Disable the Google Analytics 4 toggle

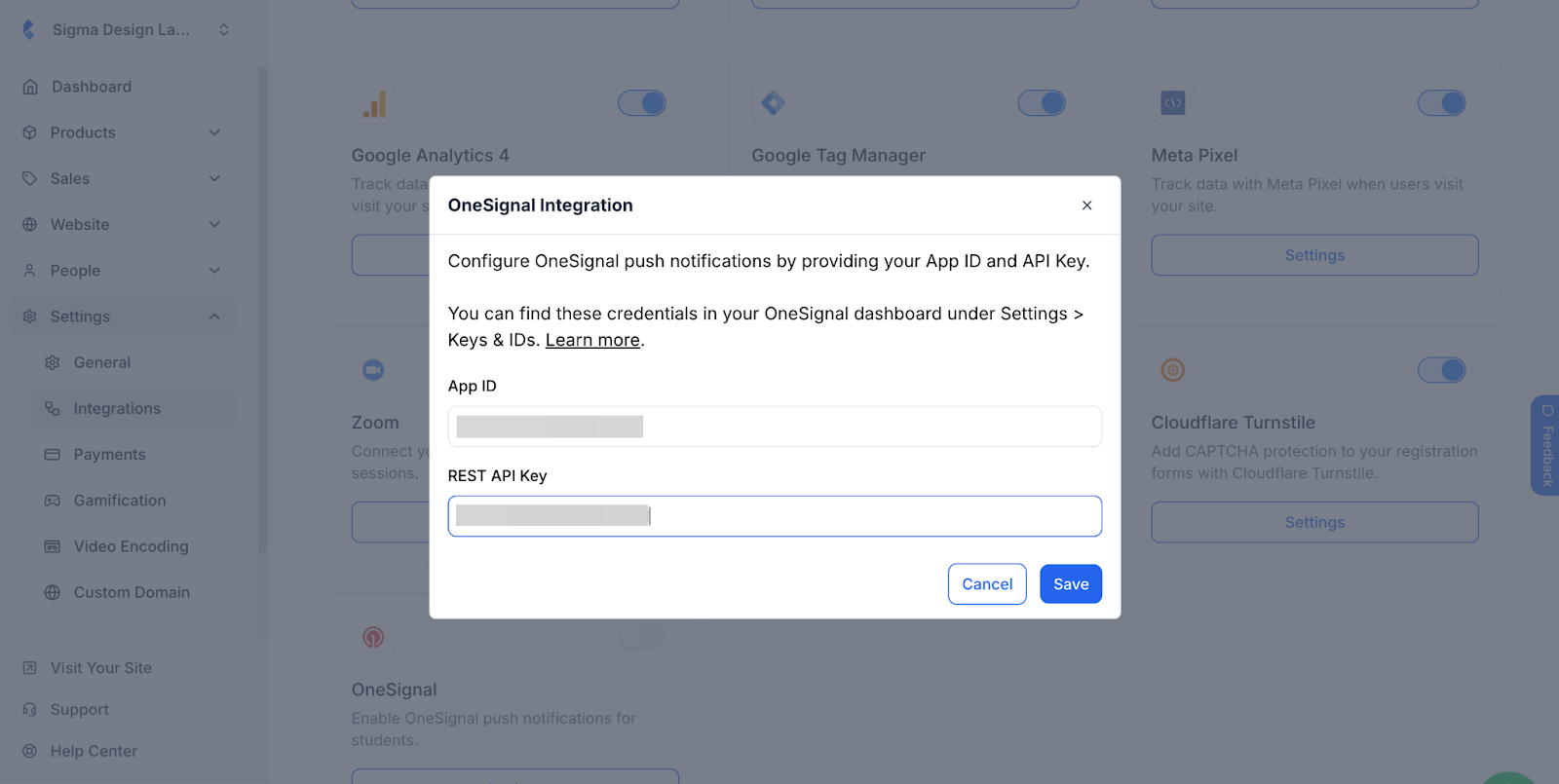[642, 103]
